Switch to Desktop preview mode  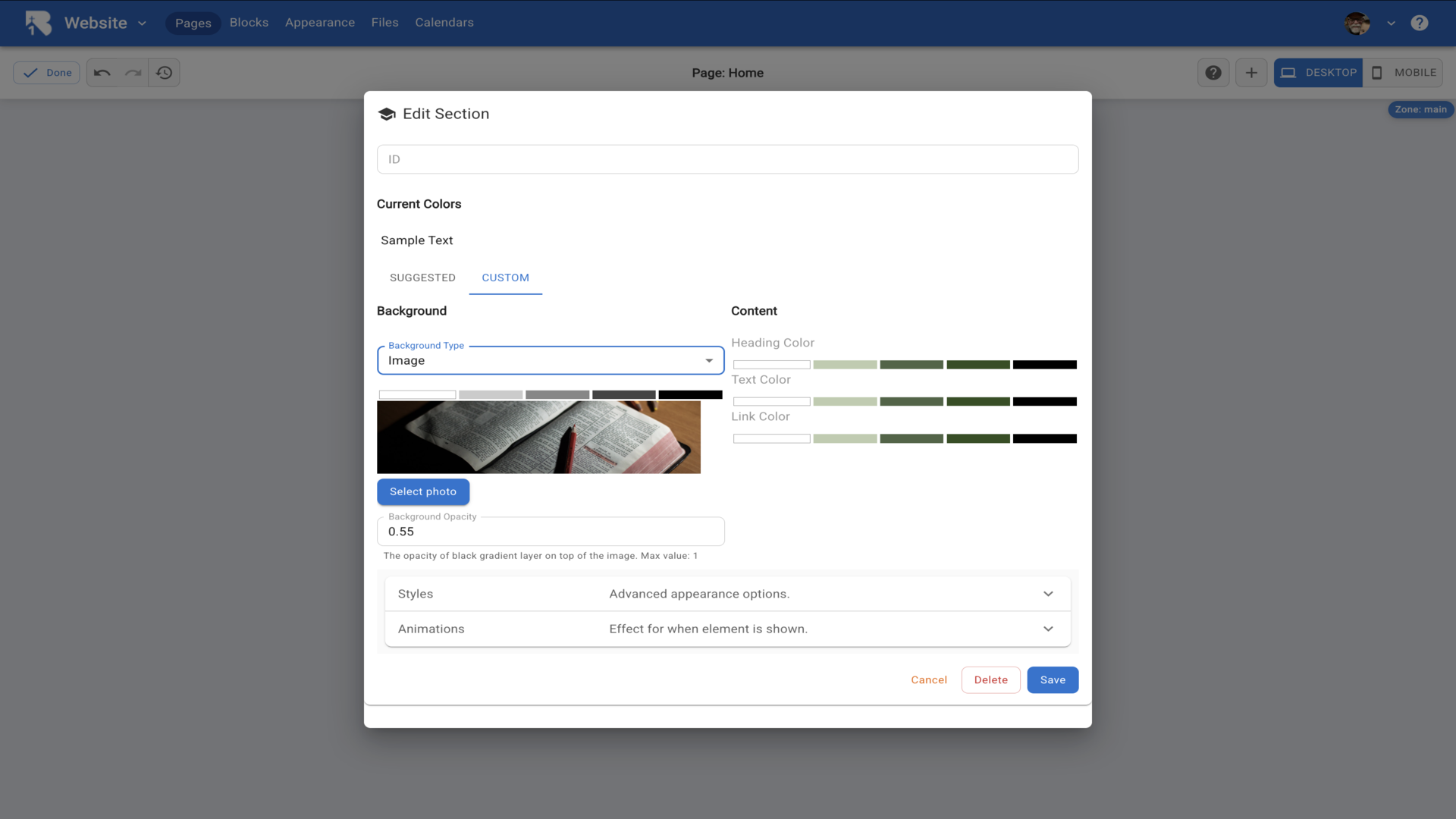coord(1318,73)
